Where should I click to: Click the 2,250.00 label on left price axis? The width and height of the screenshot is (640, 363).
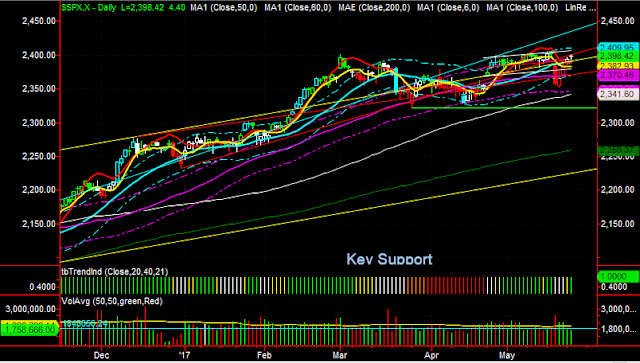[39, 156]
